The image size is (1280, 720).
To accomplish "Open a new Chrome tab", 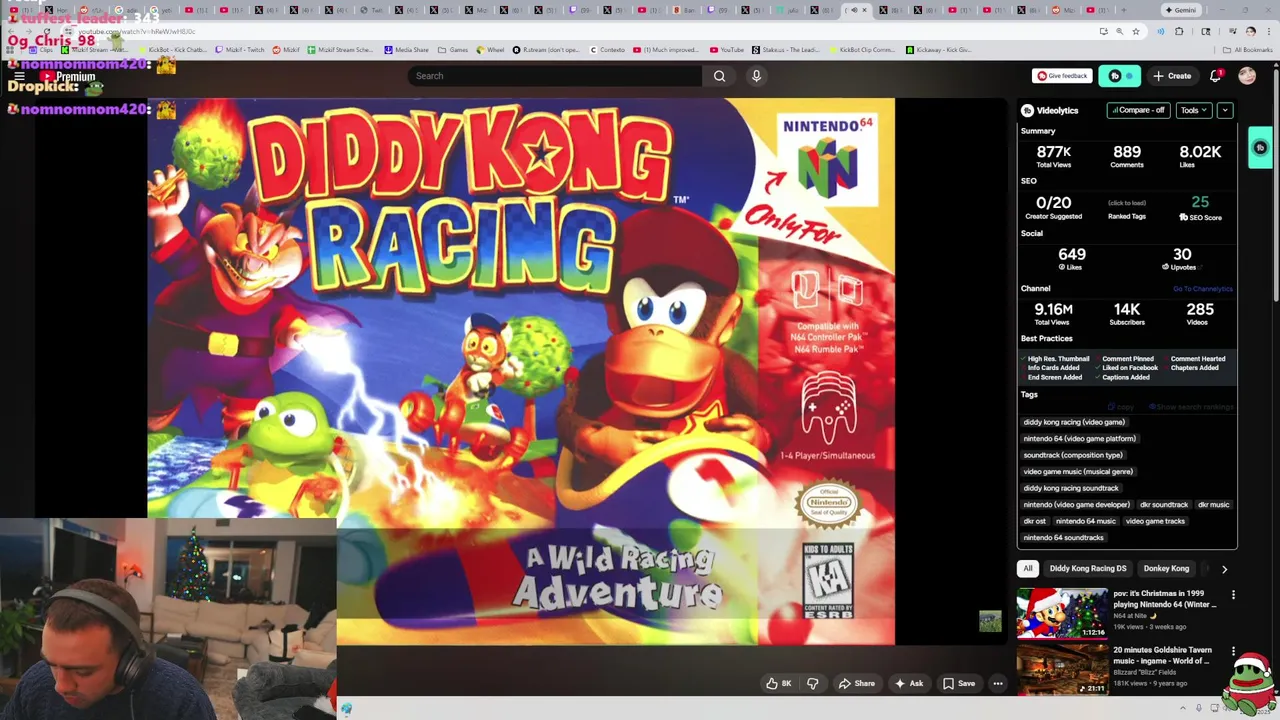I will (x=1123, y=10).
